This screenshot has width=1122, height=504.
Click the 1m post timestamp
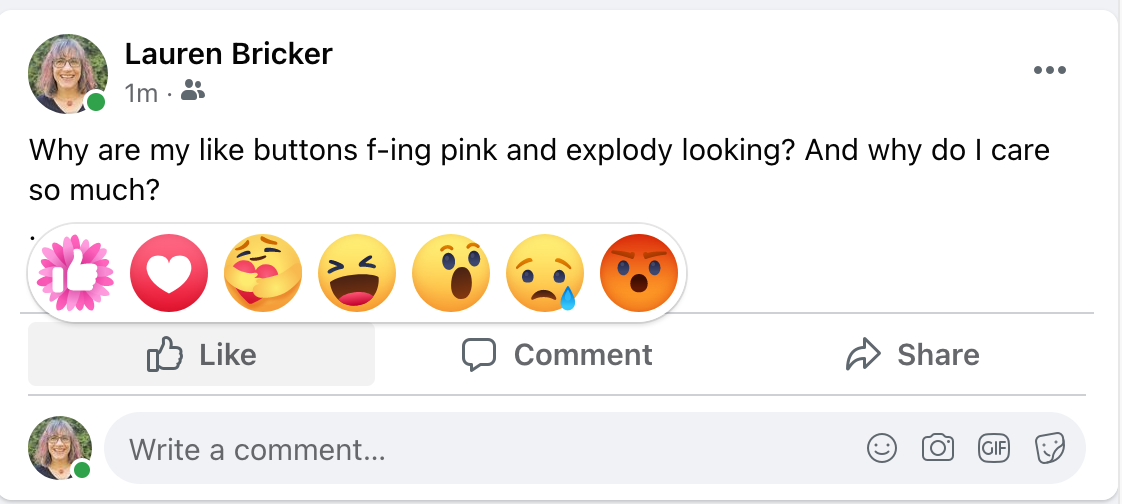tap(141, 94)
